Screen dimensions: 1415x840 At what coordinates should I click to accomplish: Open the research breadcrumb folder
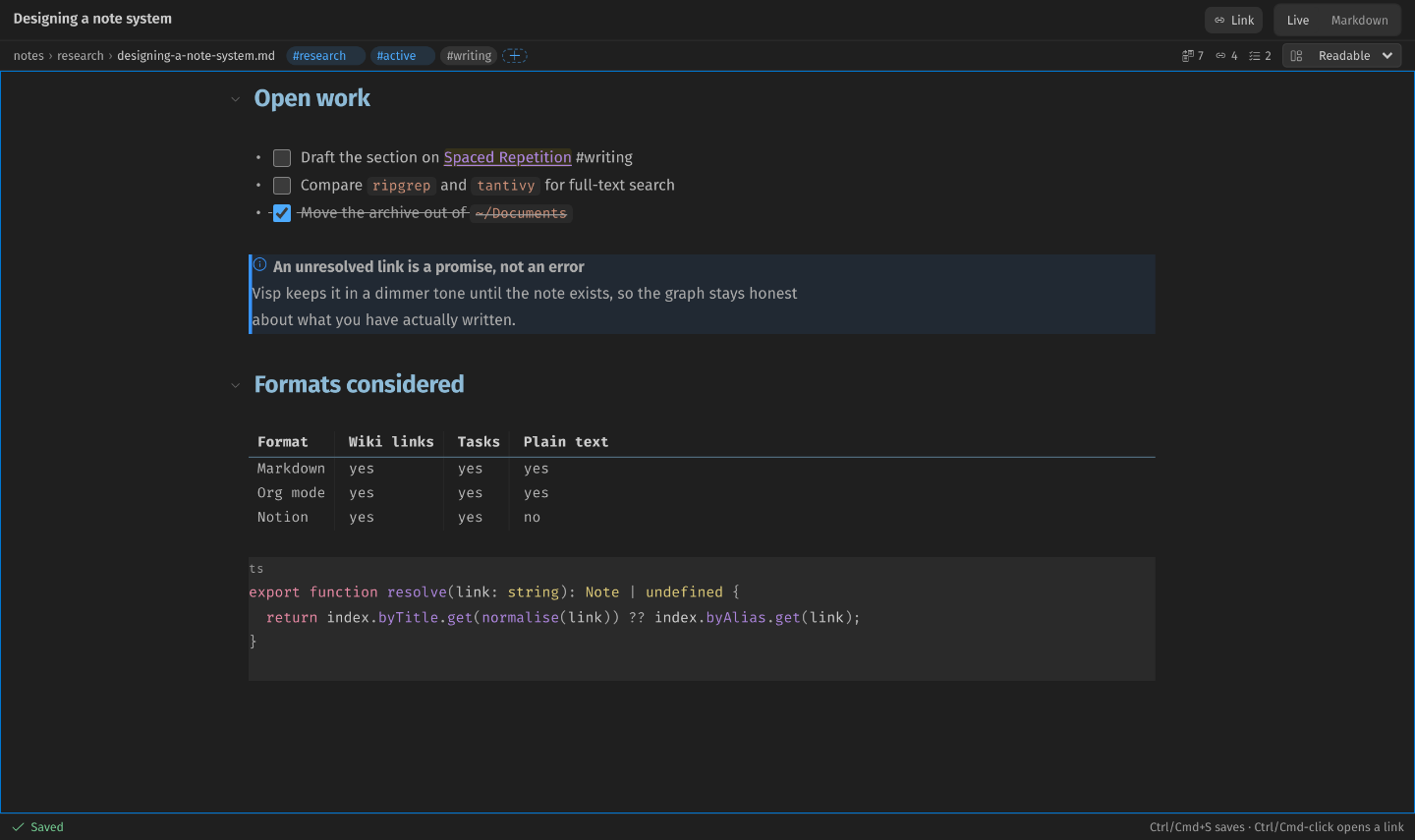click(81, 56)
